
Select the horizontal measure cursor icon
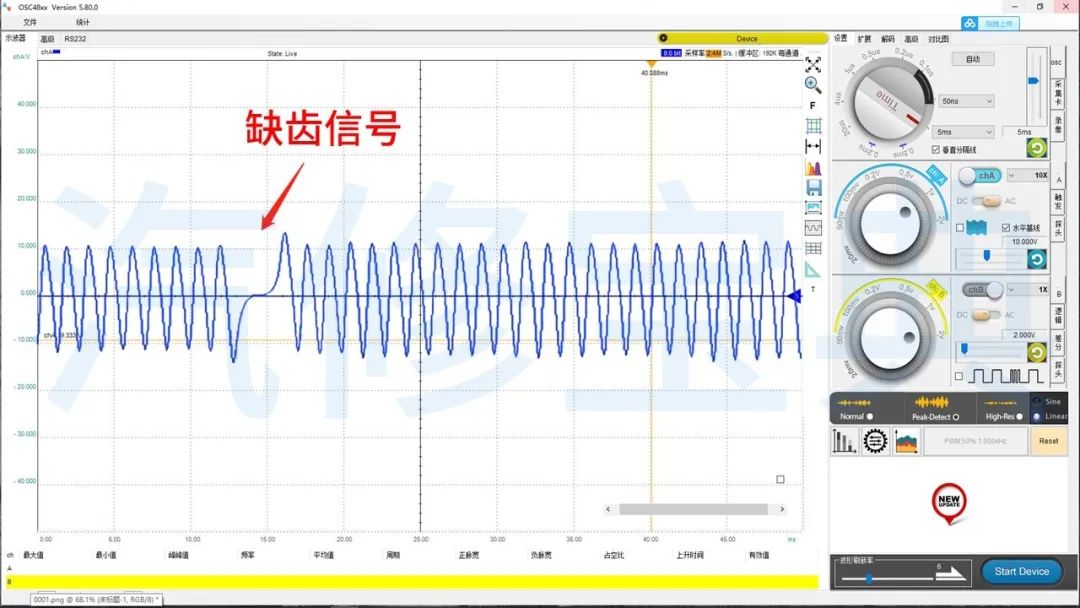813,146
